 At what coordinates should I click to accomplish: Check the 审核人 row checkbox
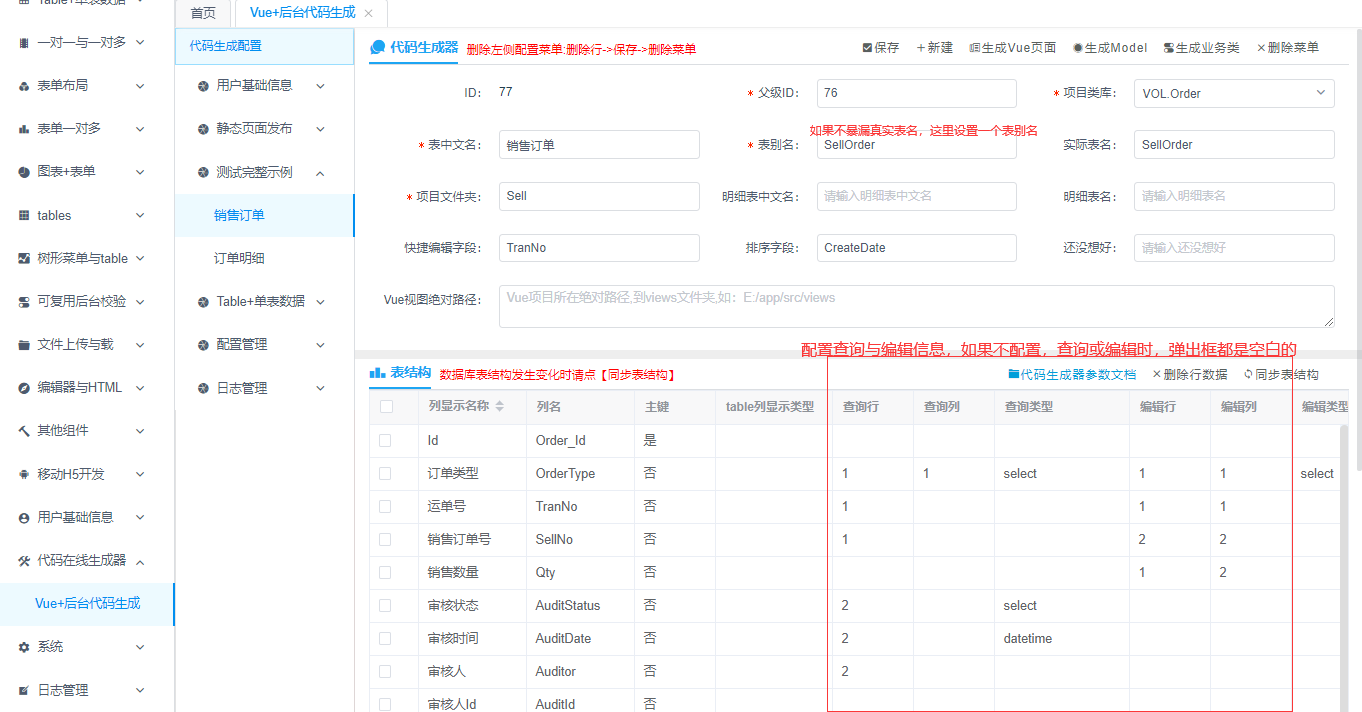[x=386, y=672]
